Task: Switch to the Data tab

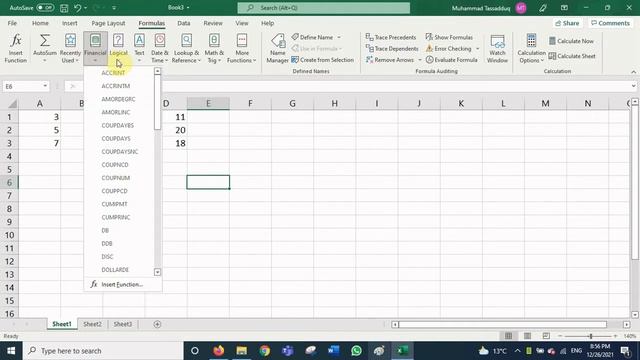Action: click(x=184, y=23)
